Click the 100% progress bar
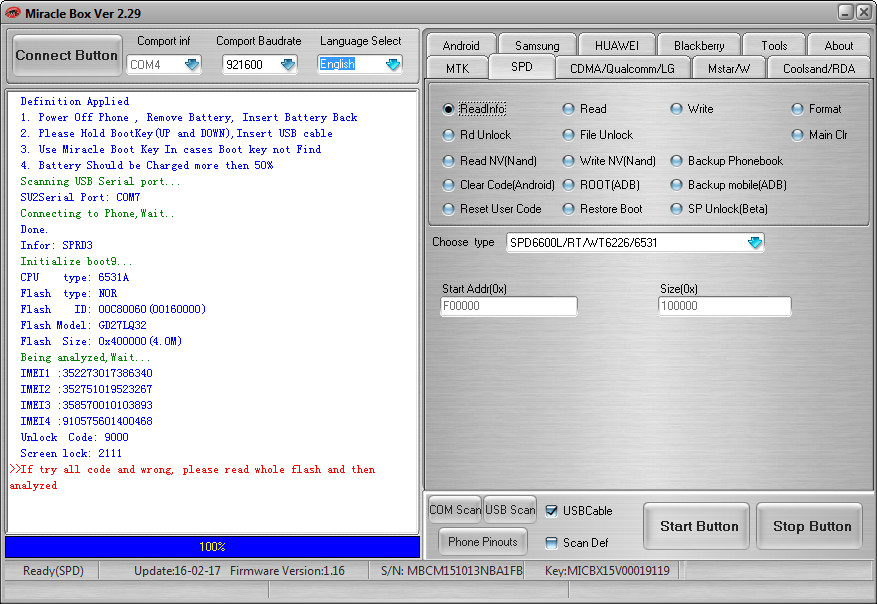Screen dimensions: 877x604 click(213, 546)
